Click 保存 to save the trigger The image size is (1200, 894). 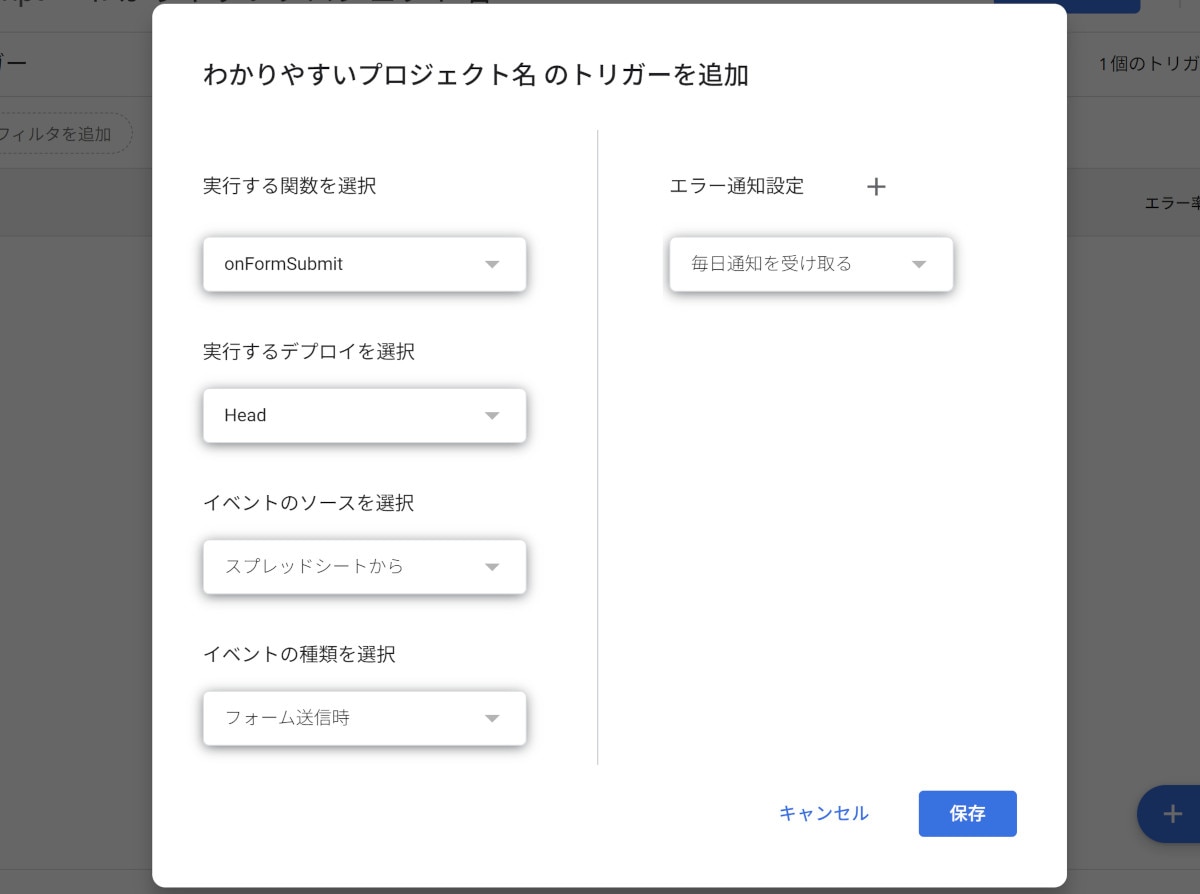tap(966, 813)
